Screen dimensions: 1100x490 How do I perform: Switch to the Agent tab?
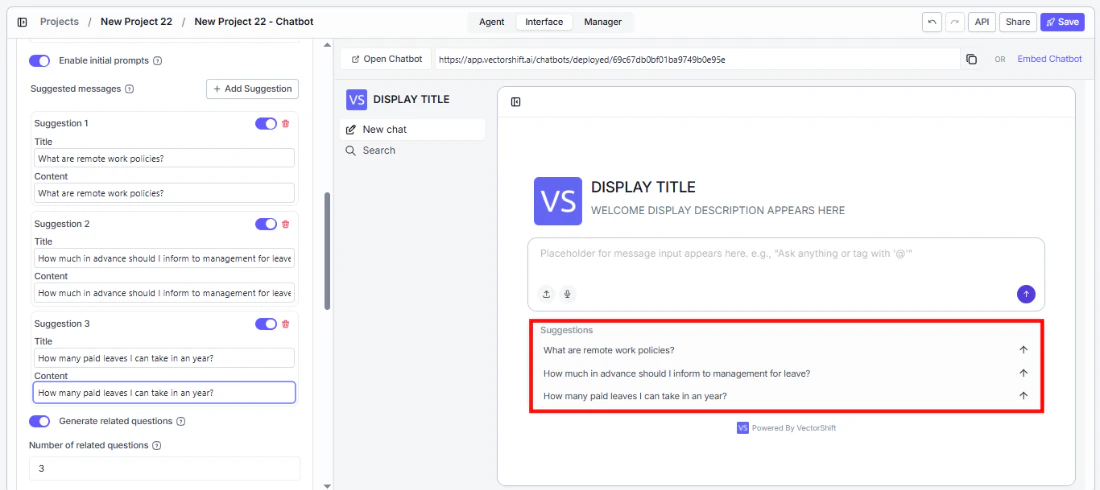pyautogui.click(x=492, y=22)
